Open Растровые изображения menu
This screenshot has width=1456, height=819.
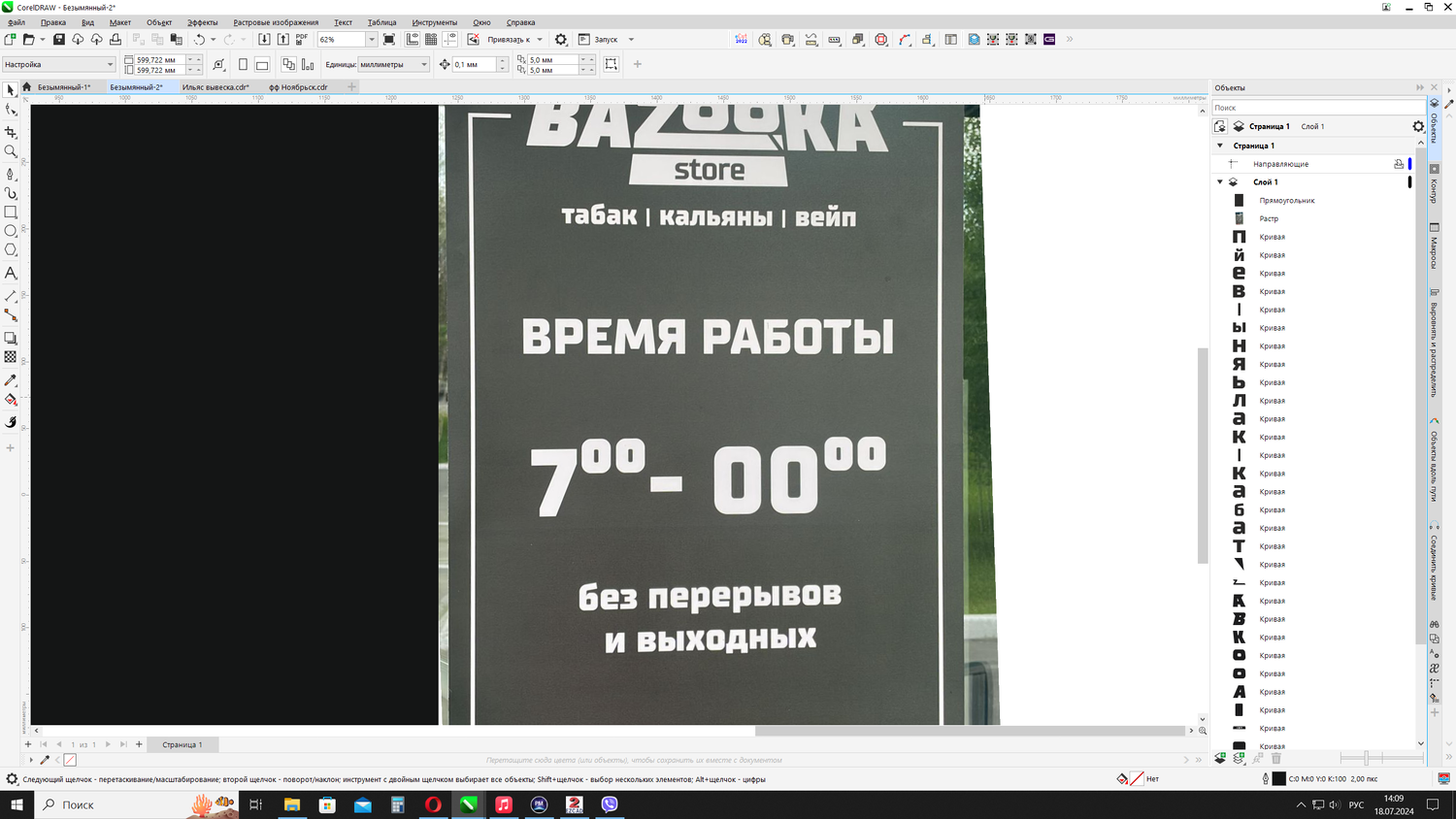point(276,22)
